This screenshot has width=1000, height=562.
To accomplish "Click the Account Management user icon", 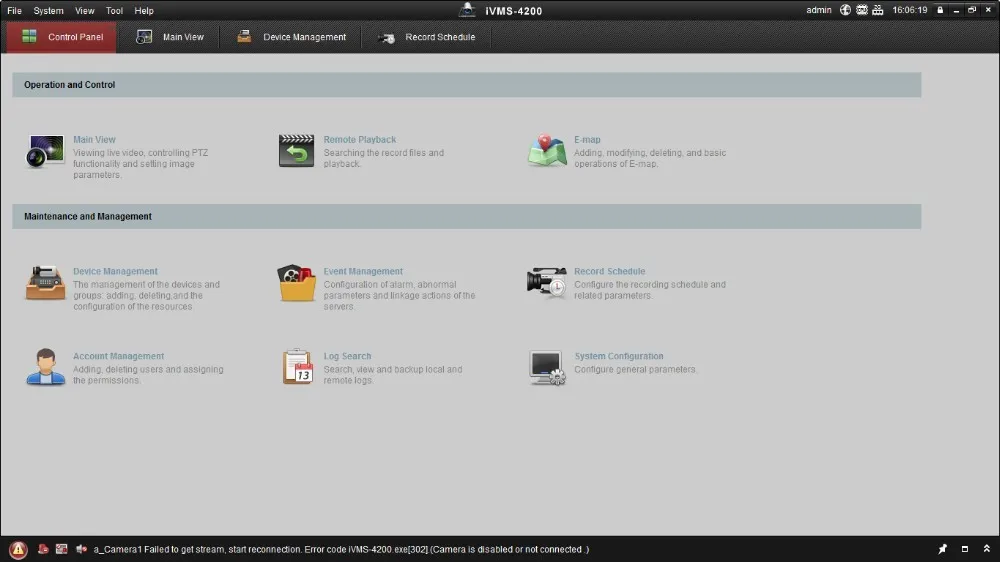I will [x=45, y=367].
